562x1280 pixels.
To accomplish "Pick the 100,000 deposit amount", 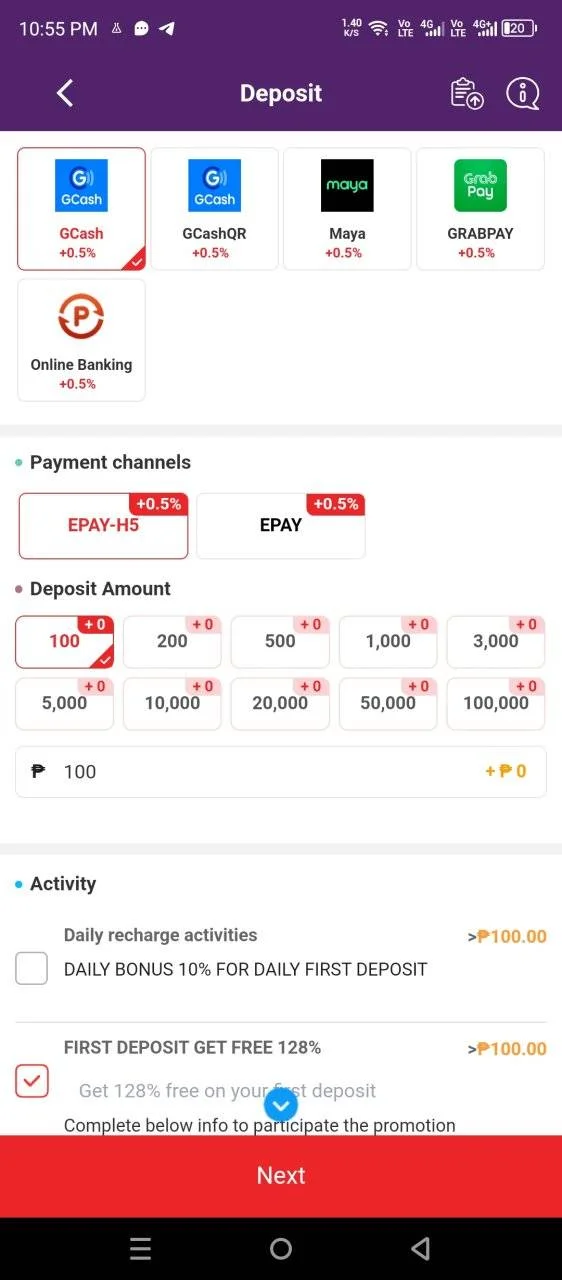I will click(x=496, y=703).
